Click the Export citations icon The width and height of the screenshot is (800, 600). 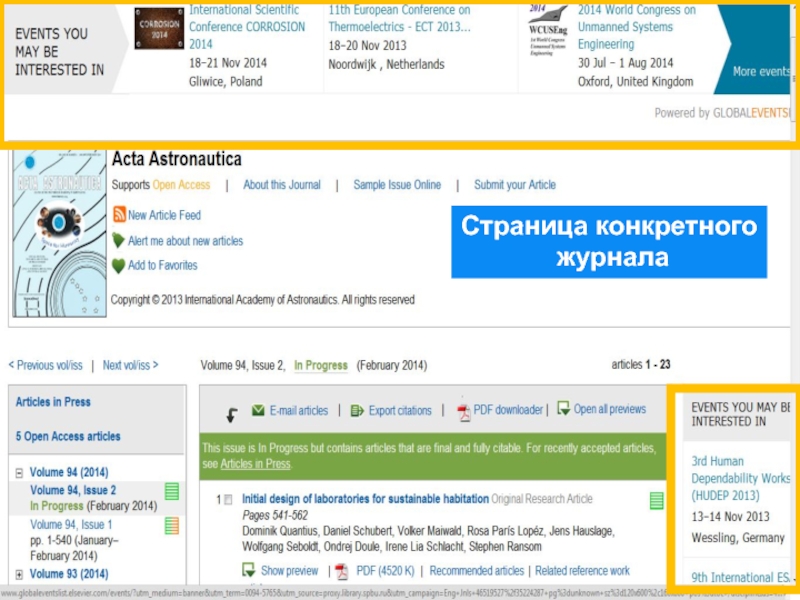pos(358,410)
